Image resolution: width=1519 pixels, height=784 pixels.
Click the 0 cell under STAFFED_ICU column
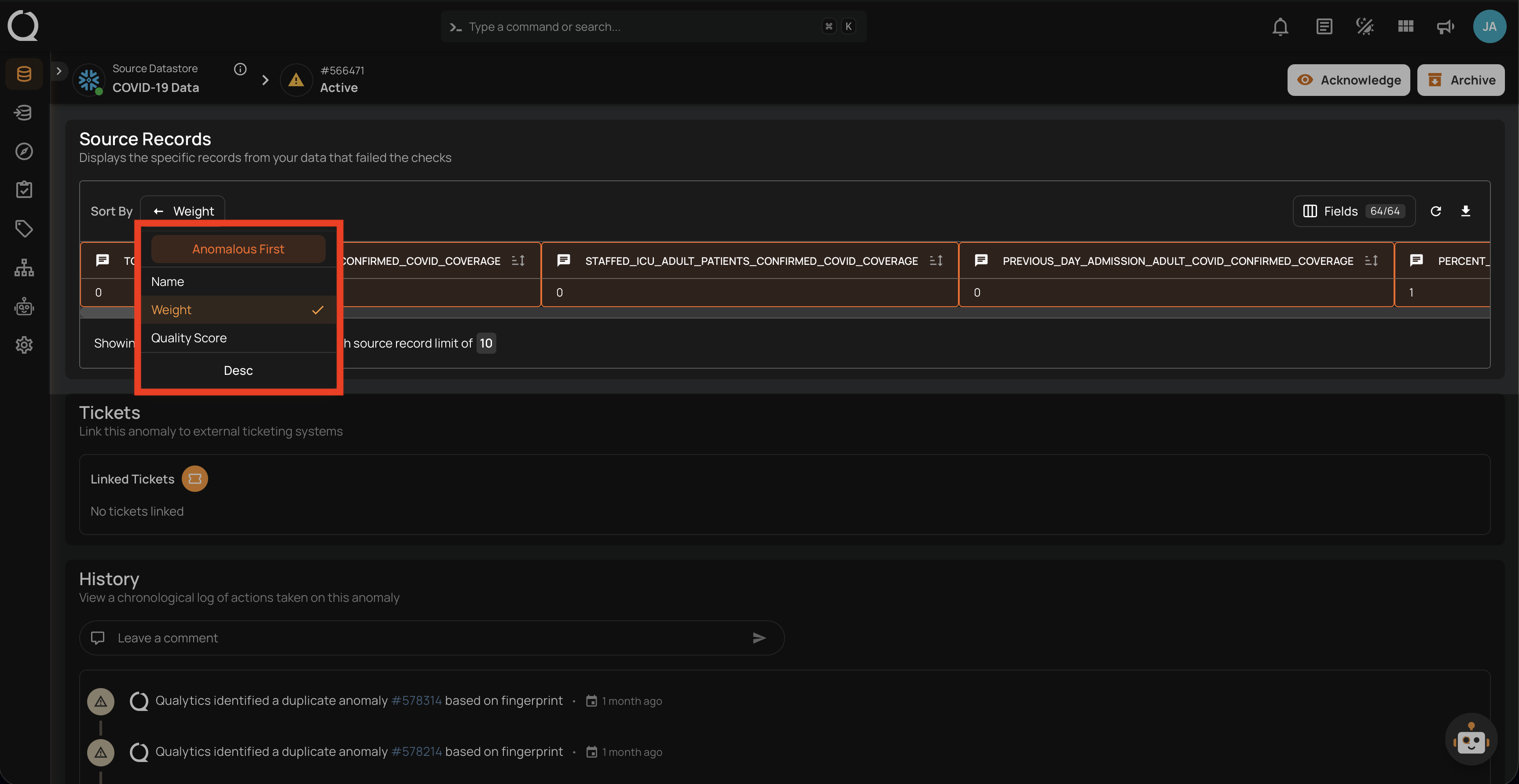[749, 293]
